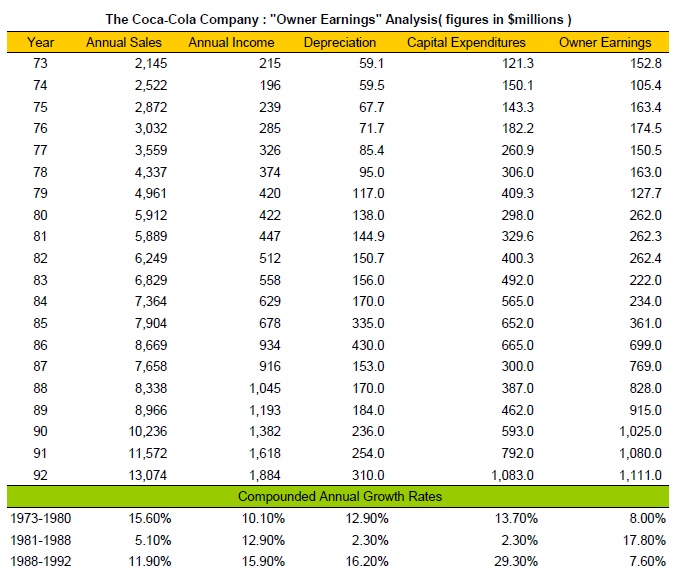Viewport: 677px width, 583px height.
Task: Select capital expenditures value 121.3
Action: [x=518, y=63]
